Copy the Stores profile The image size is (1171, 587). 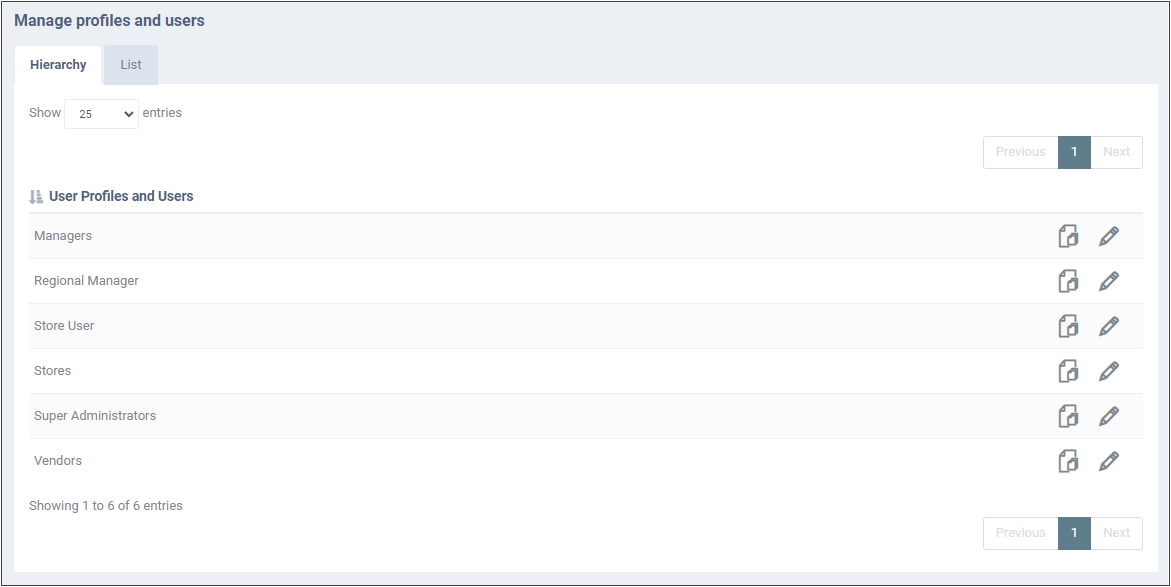pos(1069,370)
